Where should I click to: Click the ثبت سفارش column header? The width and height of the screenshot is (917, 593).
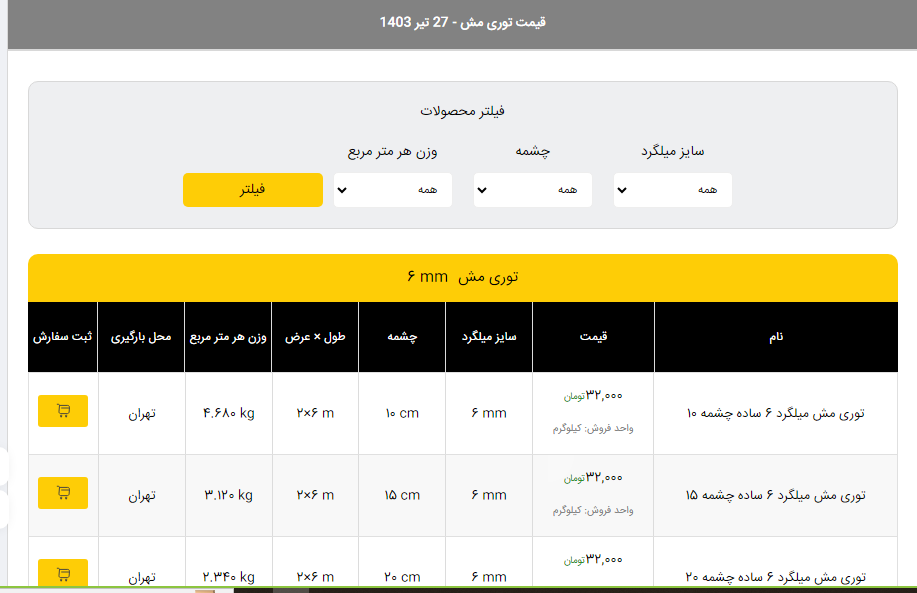(x=62, y=337)
